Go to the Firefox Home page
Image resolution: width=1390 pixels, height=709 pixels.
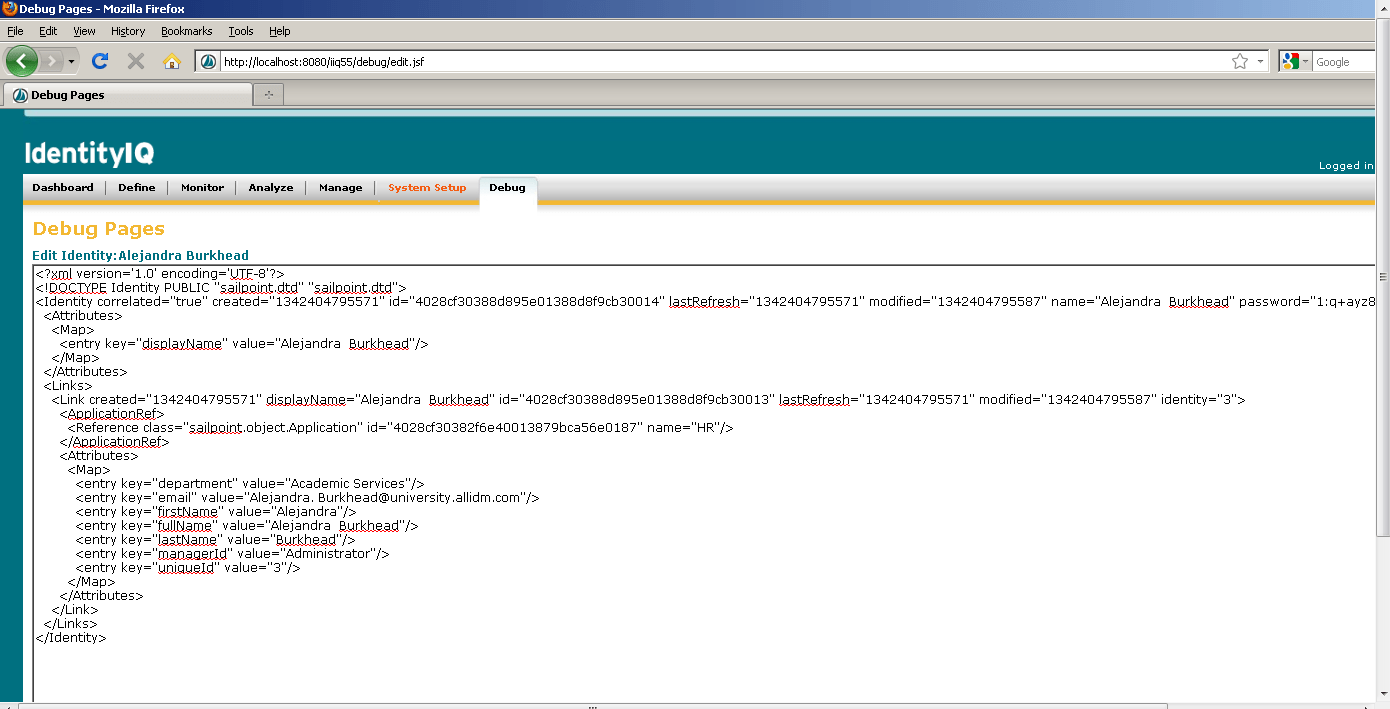click(x=171, y=61)
